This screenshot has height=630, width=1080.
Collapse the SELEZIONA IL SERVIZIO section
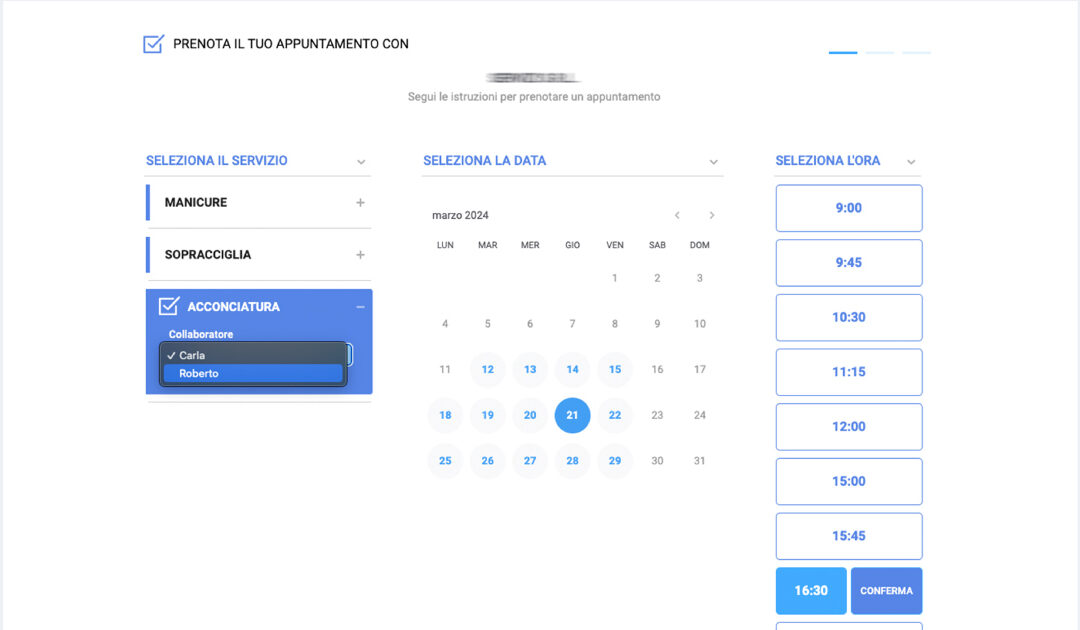click(x=360, y=160)
